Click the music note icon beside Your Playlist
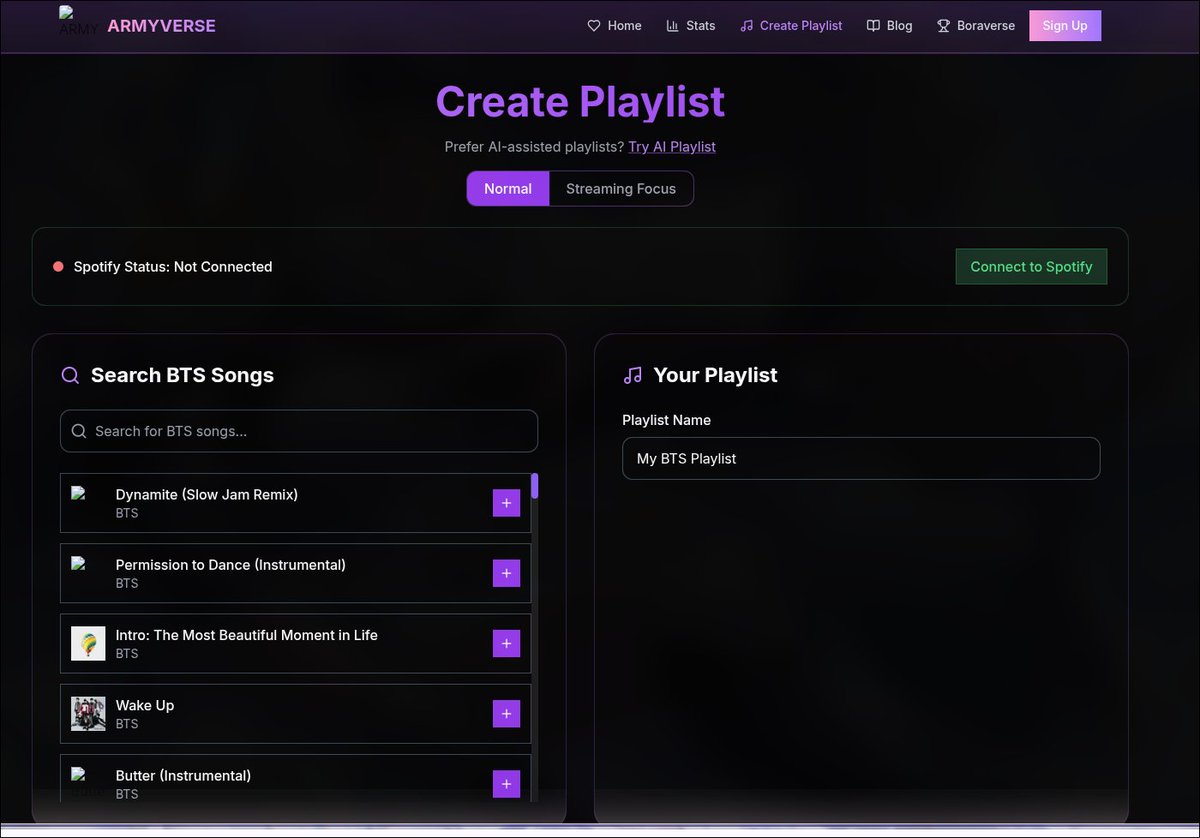The height and width of the screenshot is (838, 1200). tap(632, 375)
